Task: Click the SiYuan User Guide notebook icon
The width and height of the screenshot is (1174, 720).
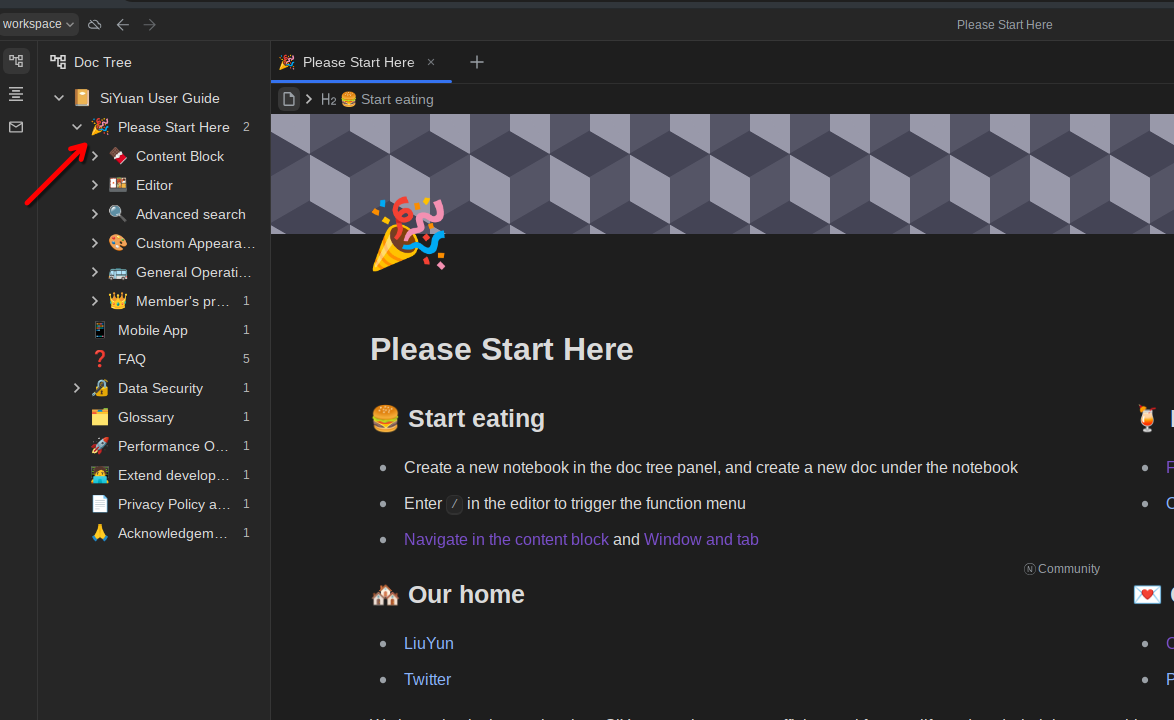Action: click(x=82, y=98)
